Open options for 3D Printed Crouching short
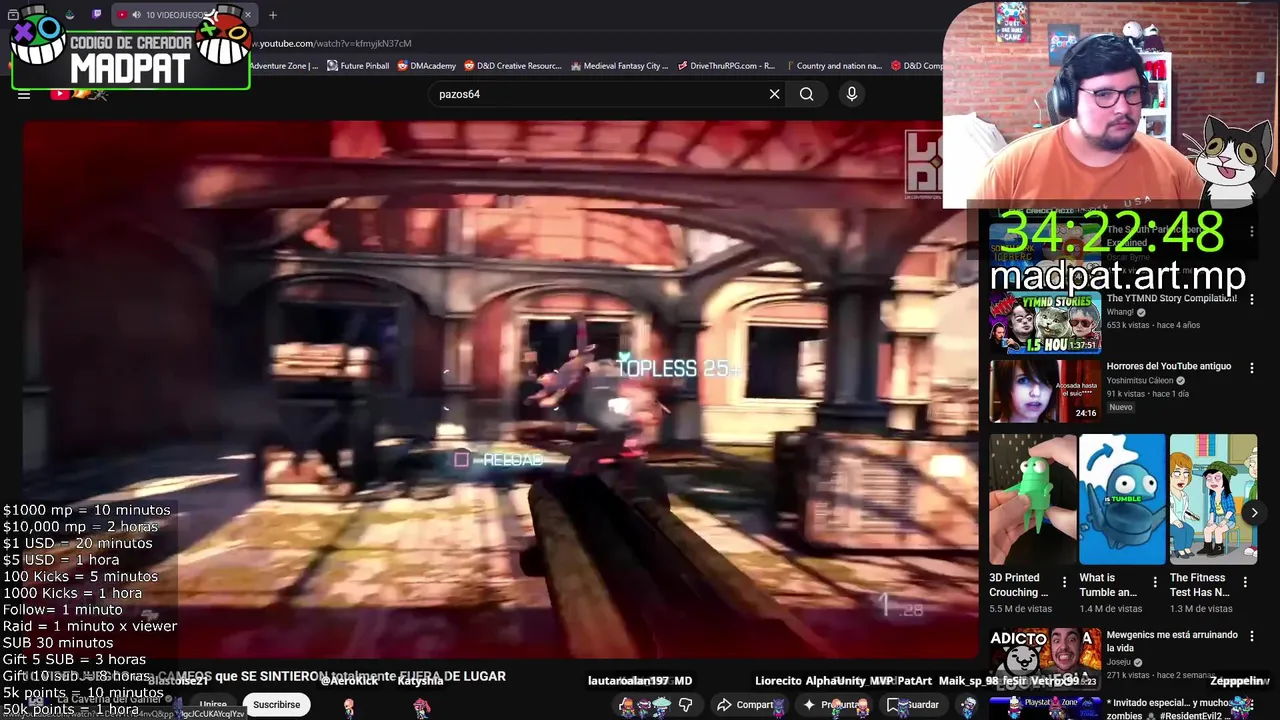The image size is (1280, 720). point(1064,582)
